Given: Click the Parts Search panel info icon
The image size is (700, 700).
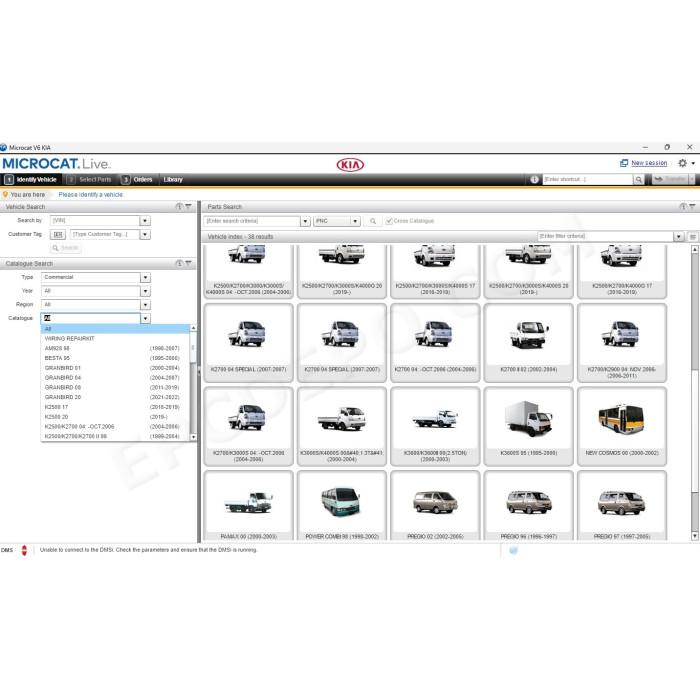Looking at the screenshot, I should 683,207.
